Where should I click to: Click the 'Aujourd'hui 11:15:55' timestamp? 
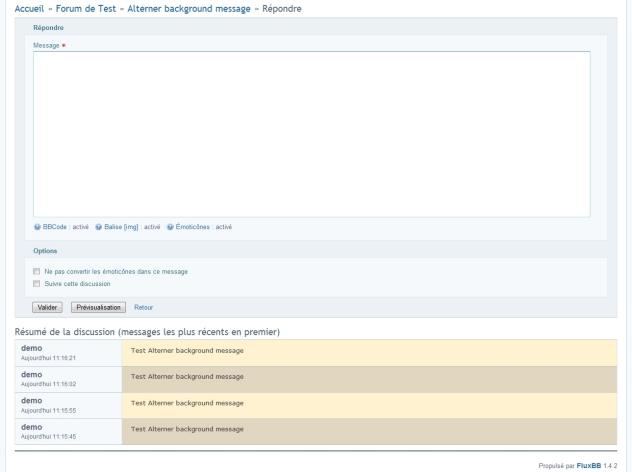pos(49,409)
